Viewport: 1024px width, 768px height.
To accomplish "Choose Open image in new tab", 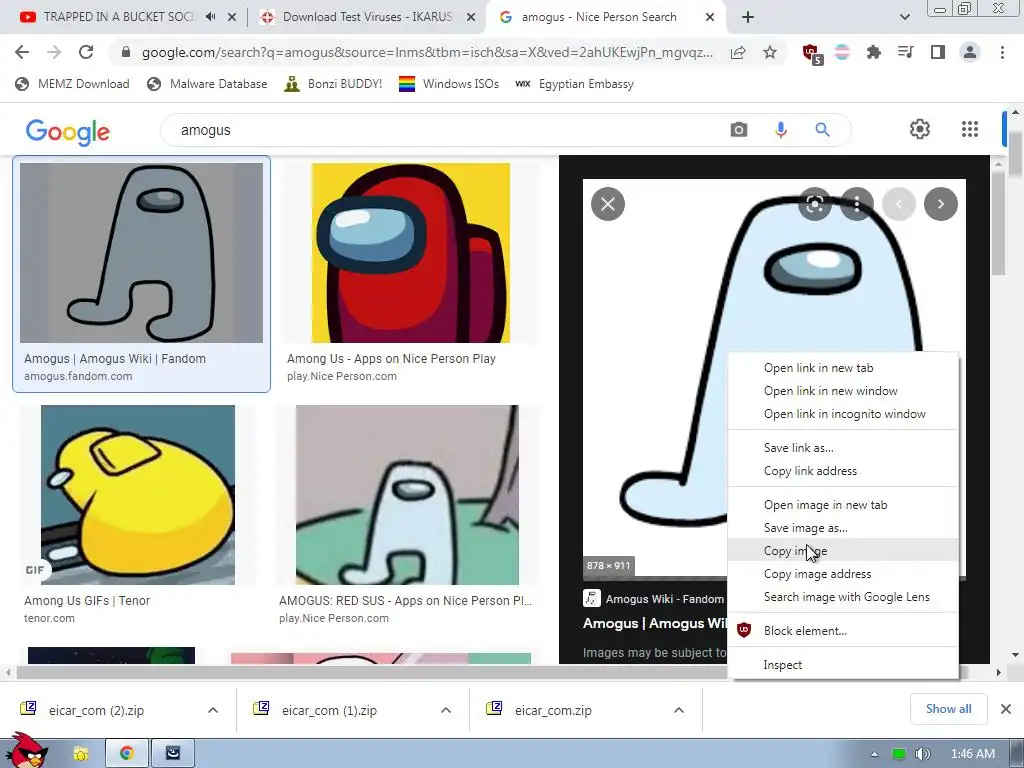I will point(843,504).
